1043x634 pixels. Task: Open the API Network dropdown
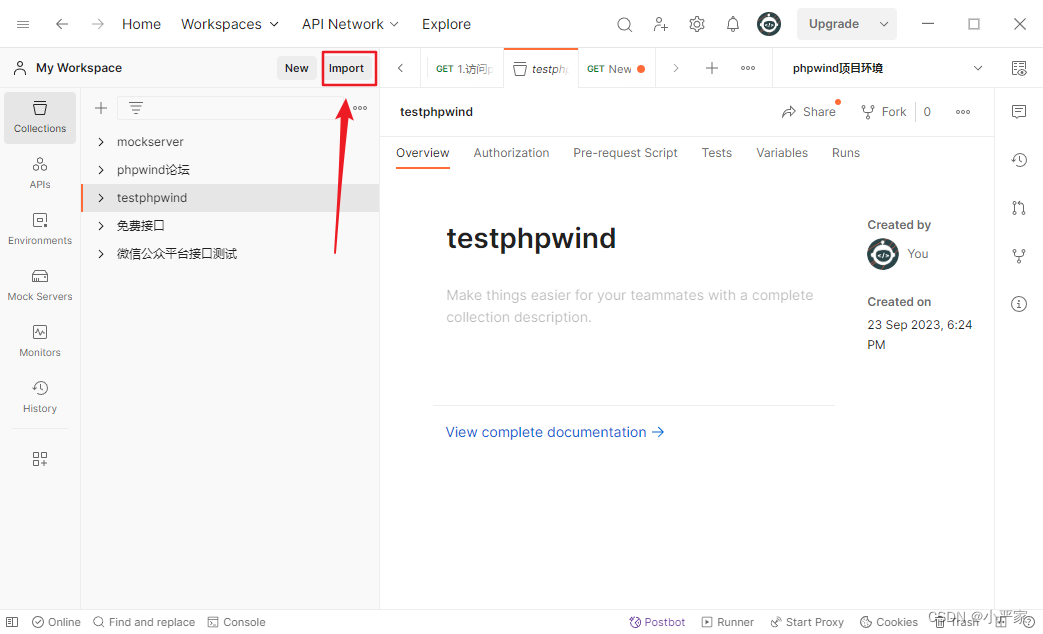[350, 24]
